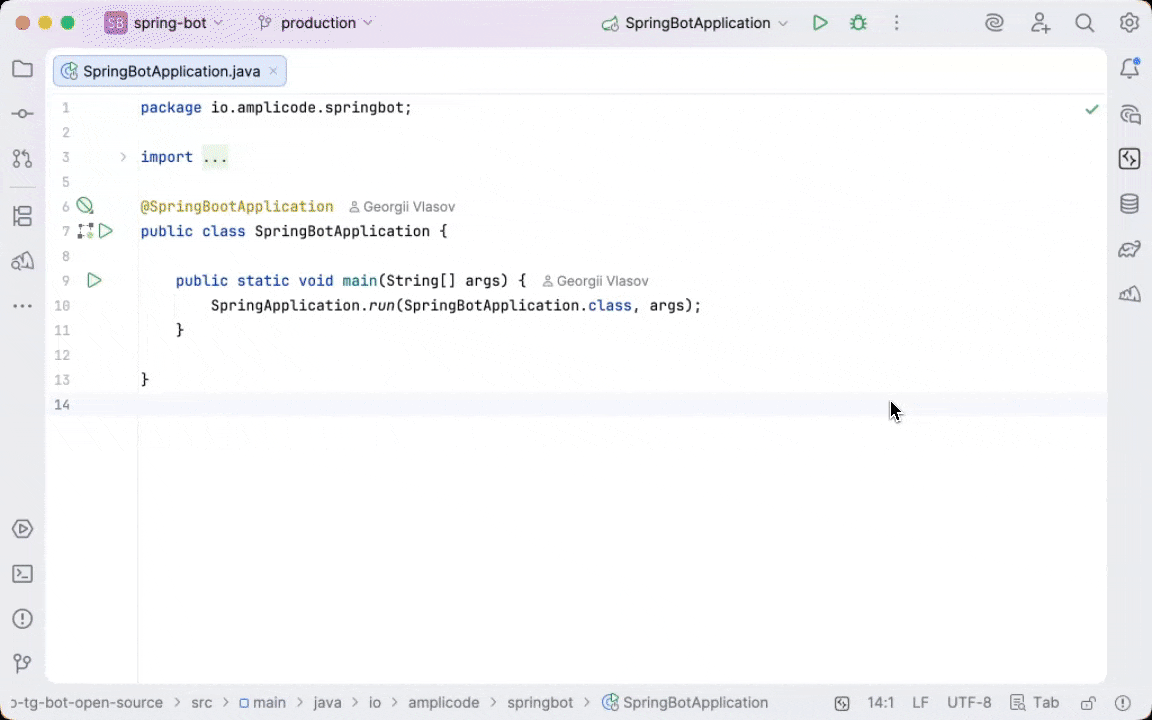Show the Problems tool window
The image size is (1152, 720).
click(22, 619)
